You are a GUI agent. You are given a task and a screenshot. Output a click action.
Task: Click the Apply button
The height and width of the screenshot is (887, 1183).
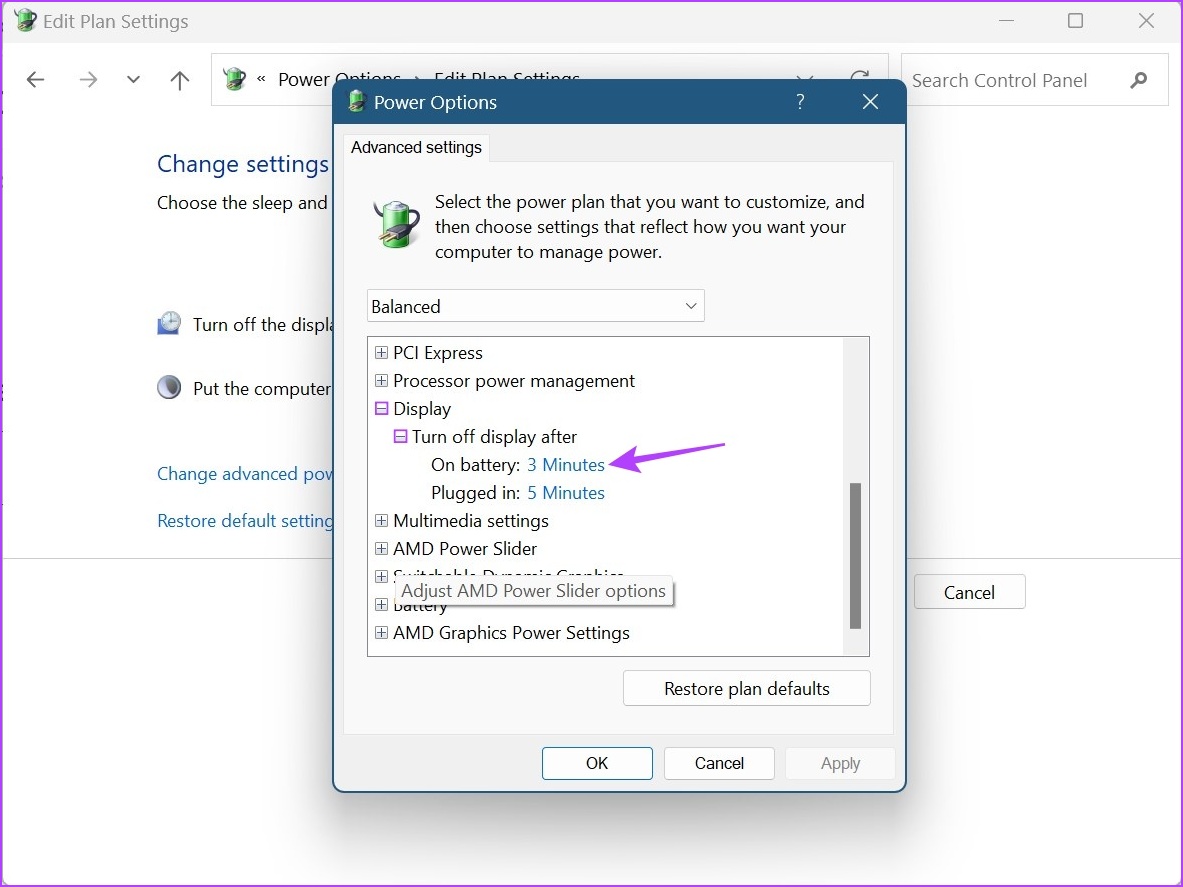tap(840, 763)
